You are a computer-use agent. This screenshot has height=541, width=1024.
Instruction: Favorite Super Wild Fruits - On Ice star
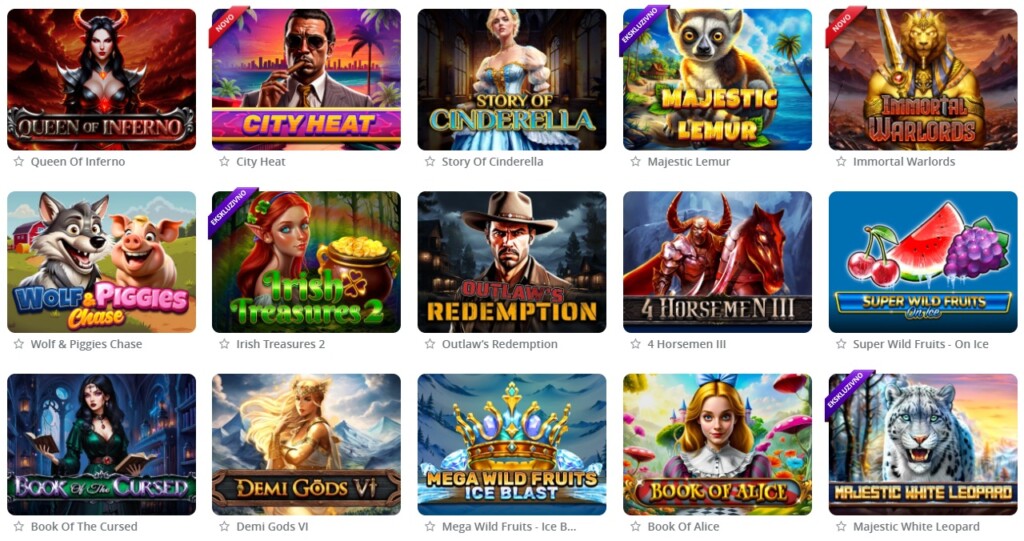pyautogui.click(x=841, y=344)
